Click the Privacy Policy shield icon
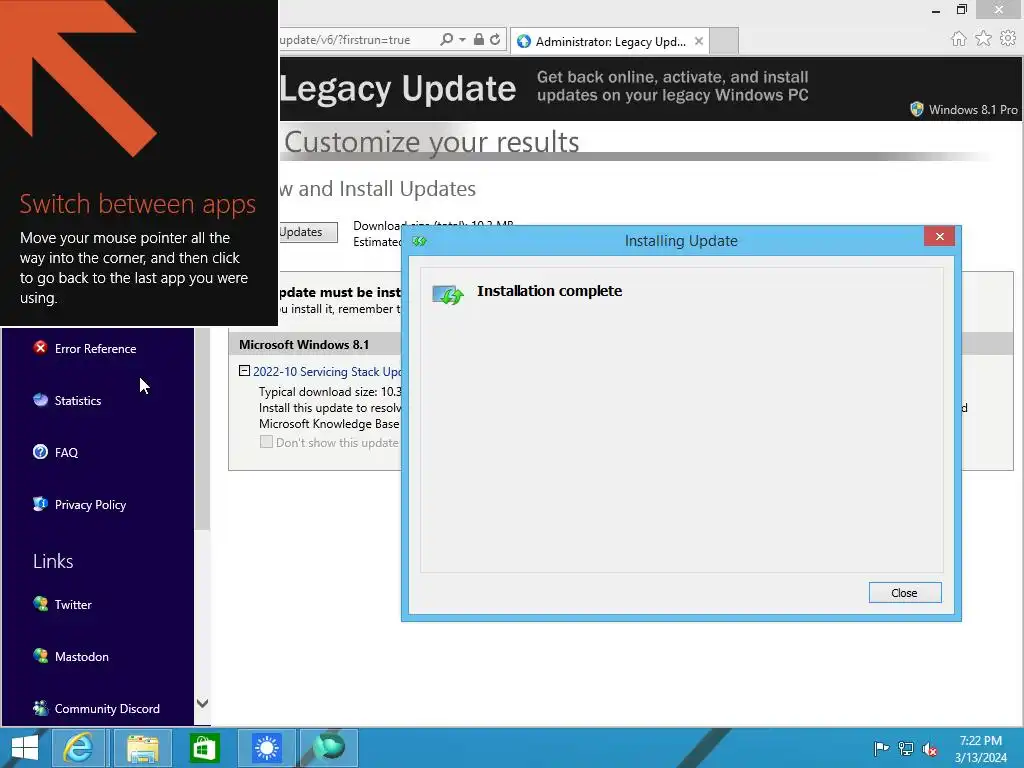Image resolution: width=1024 pixels, height=768 pixels. click(x=40, y=504)
